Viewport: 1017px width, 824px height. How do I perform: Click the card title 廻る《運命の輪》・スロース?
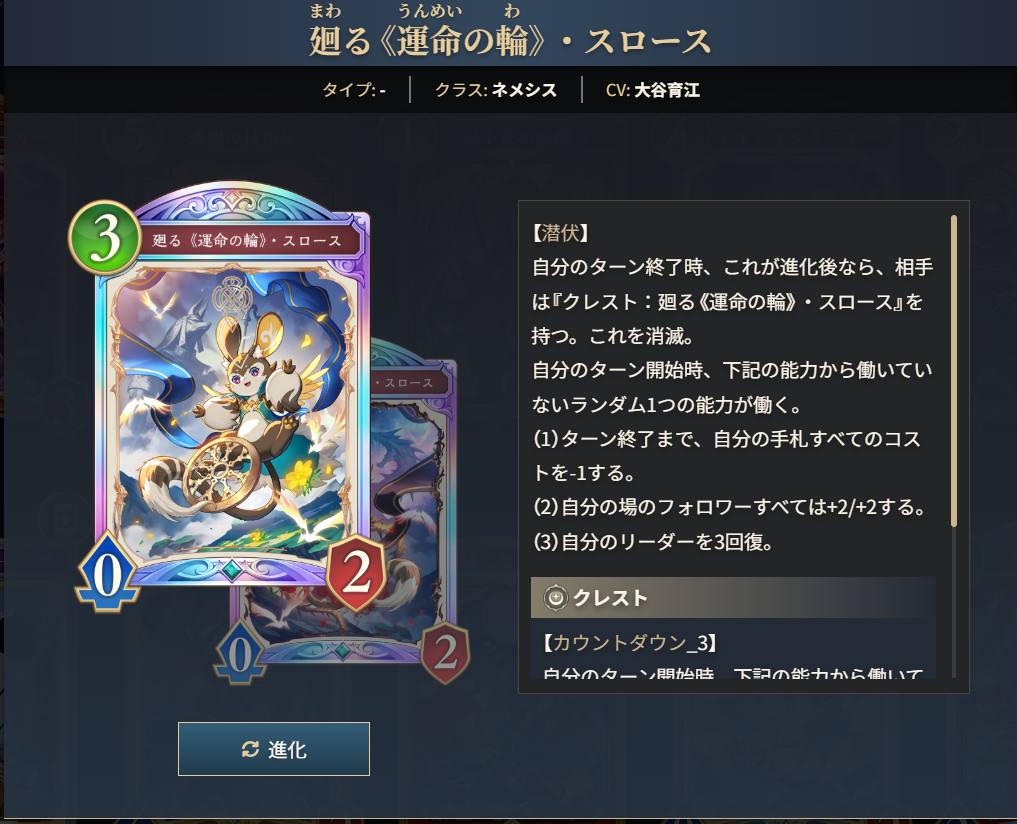click(510, 40)
